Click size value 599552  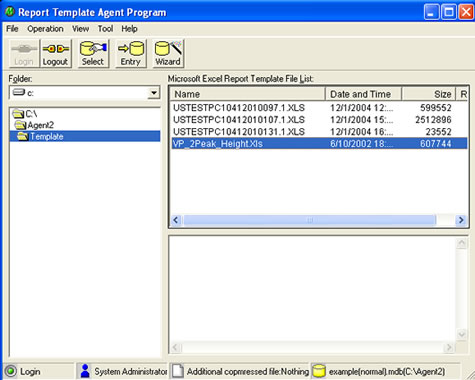[x=436, y=108]
